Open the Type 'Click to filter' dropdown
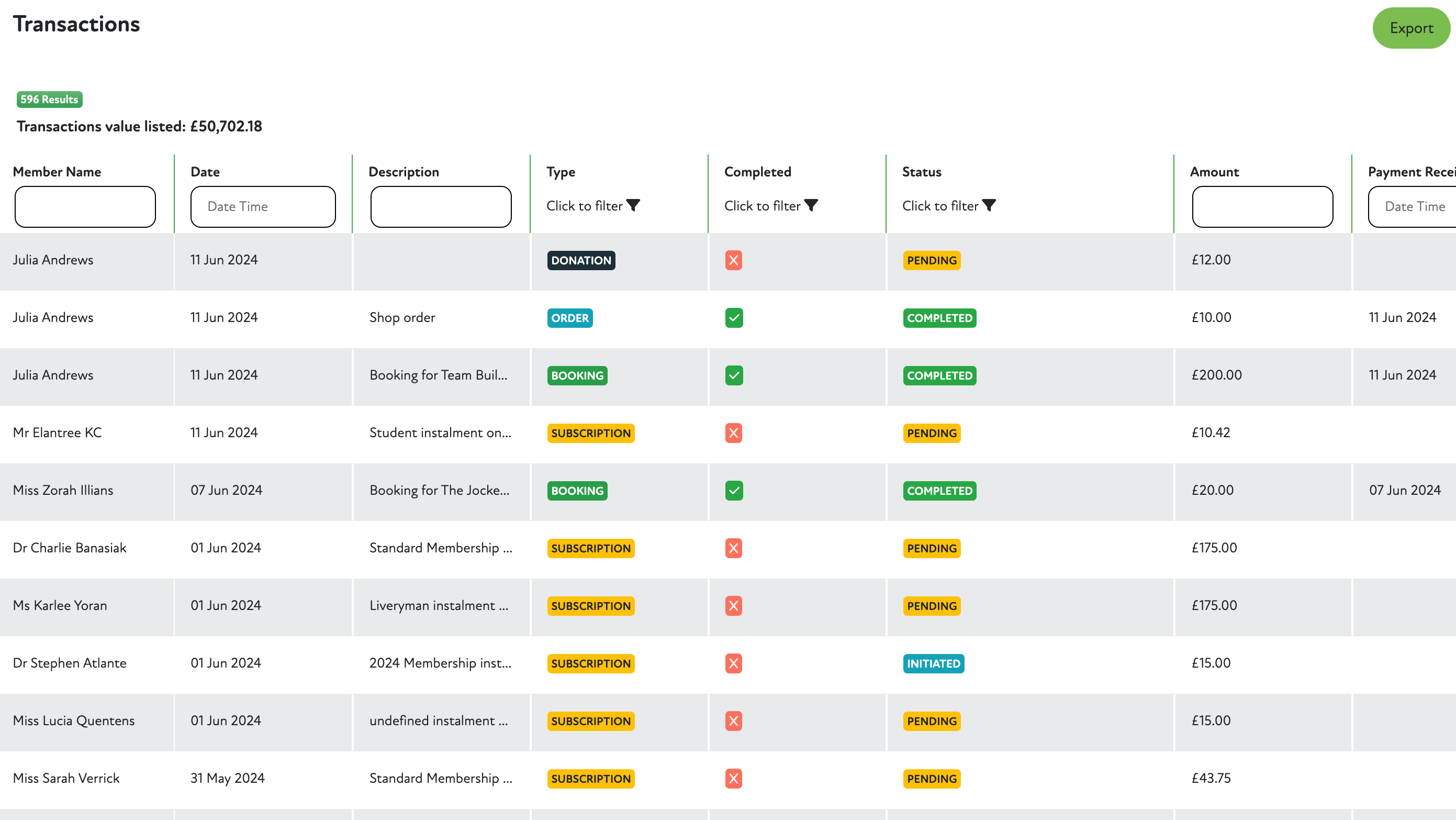Screen dimensions: 1456x820 click(585, 206)
